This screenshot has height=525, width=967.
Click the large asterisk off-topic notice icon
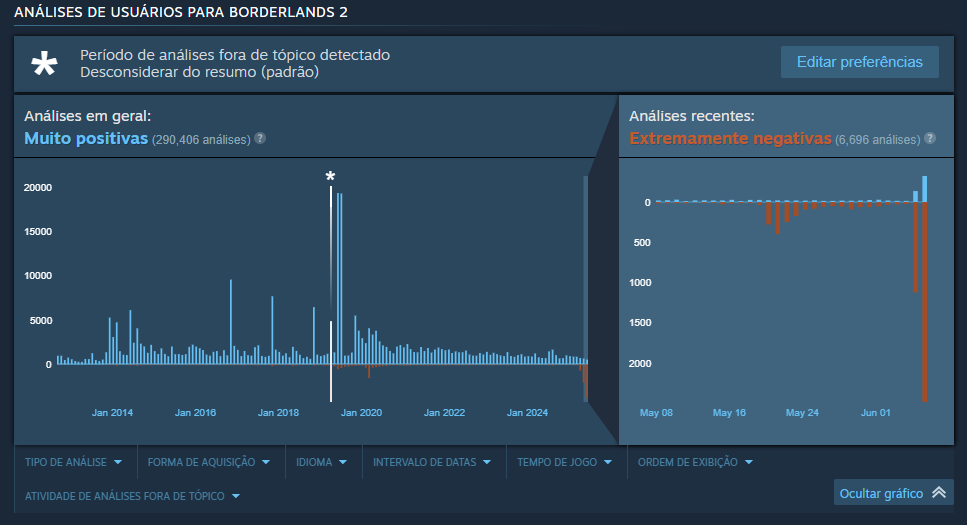tap(44, 64)
